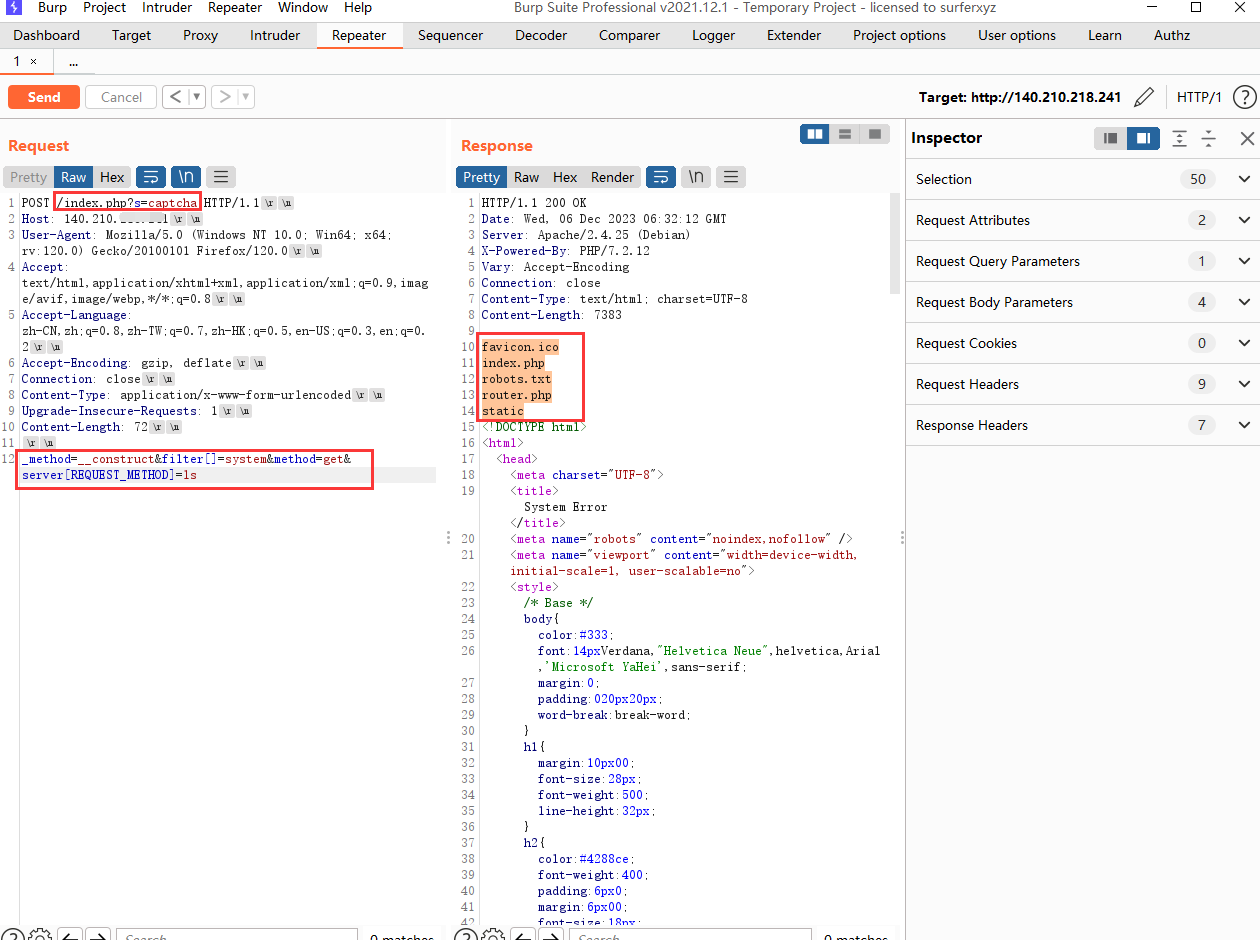Screen dimensions: 1260x940
Task: Open the Project menu
Action: (104, 7)
